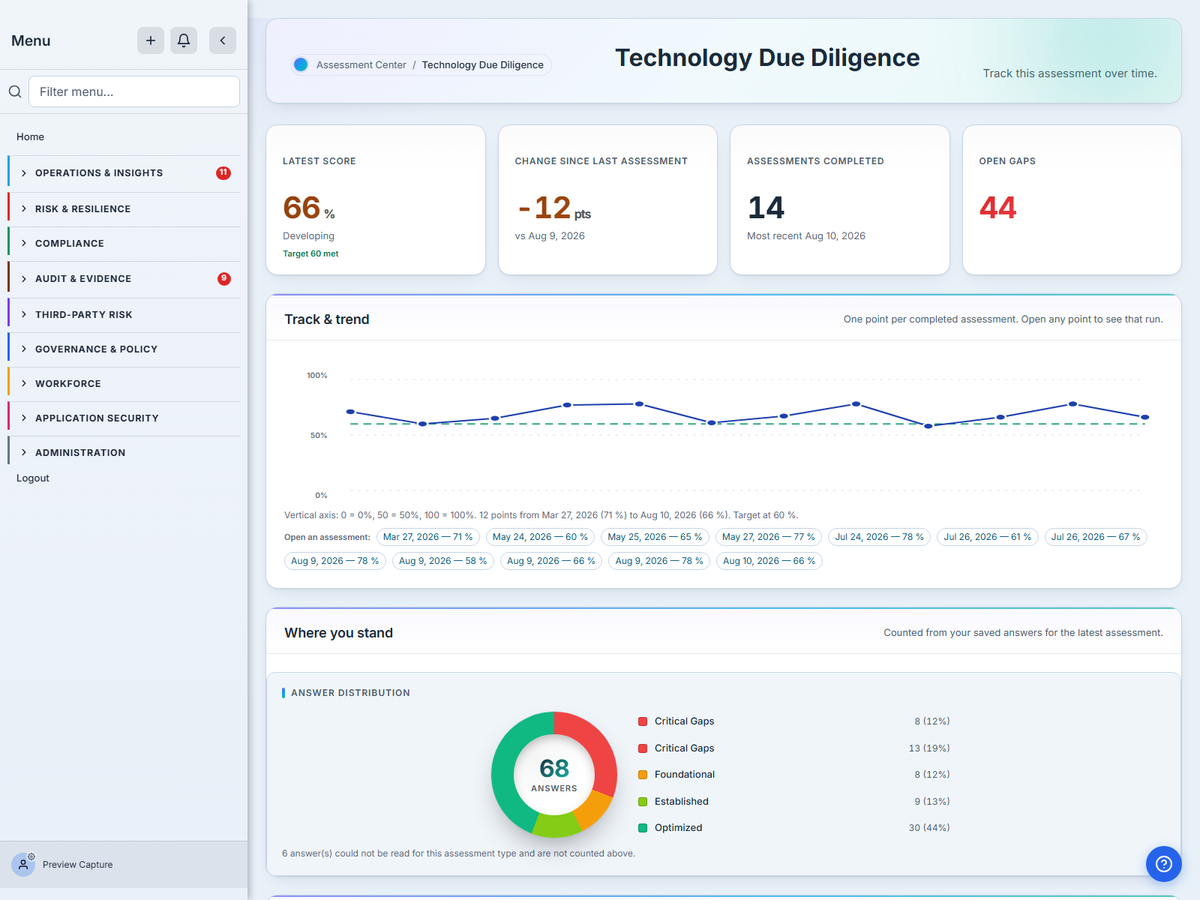Click 'Track this assessment over time.' text
The image size is (1200, 900).
(x=1070, y=73)
